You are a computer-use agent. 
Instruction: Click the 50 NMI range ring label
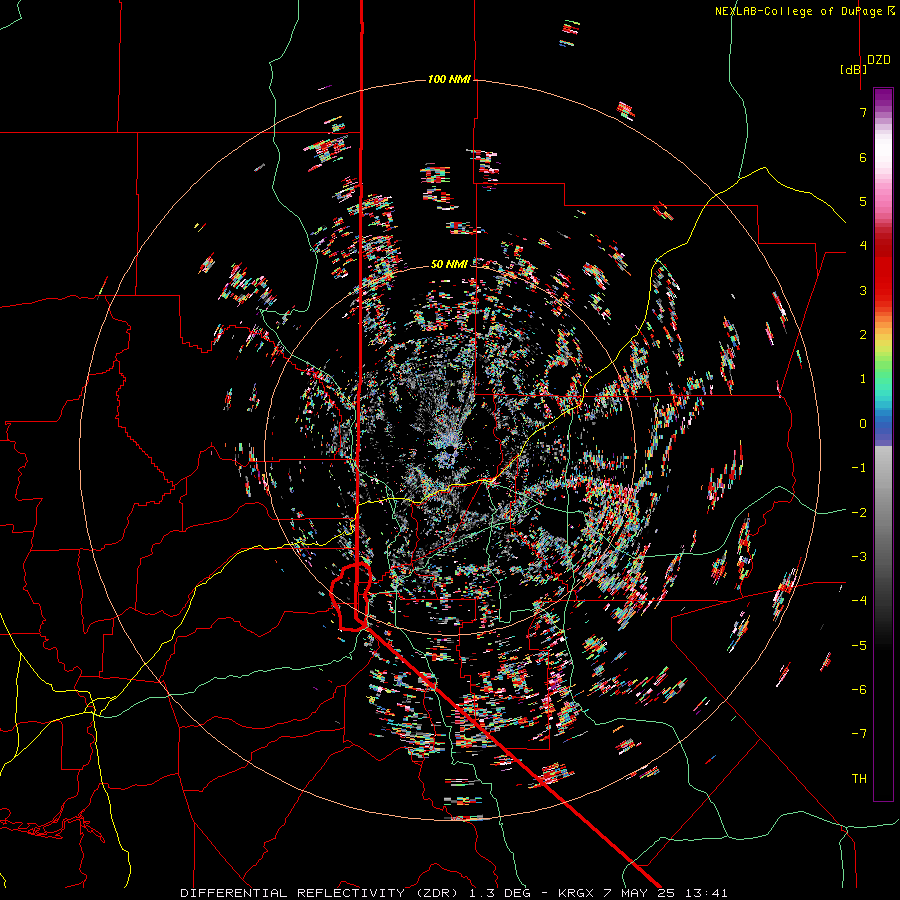(x=449, y=264)
